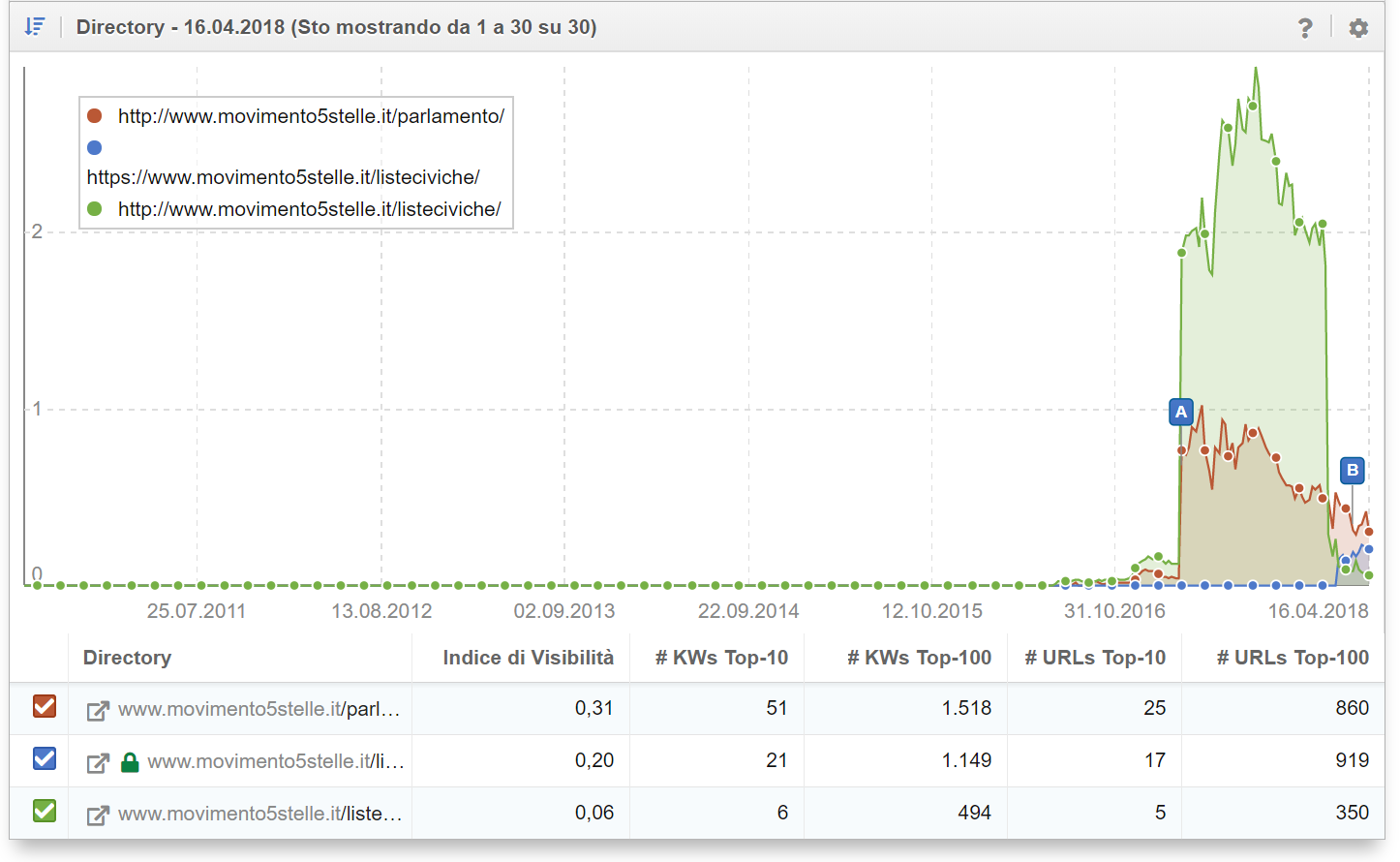Click event pin B on the chart
The width and height of the screenshot is (1400, 862).
(x=1353, y=470)
